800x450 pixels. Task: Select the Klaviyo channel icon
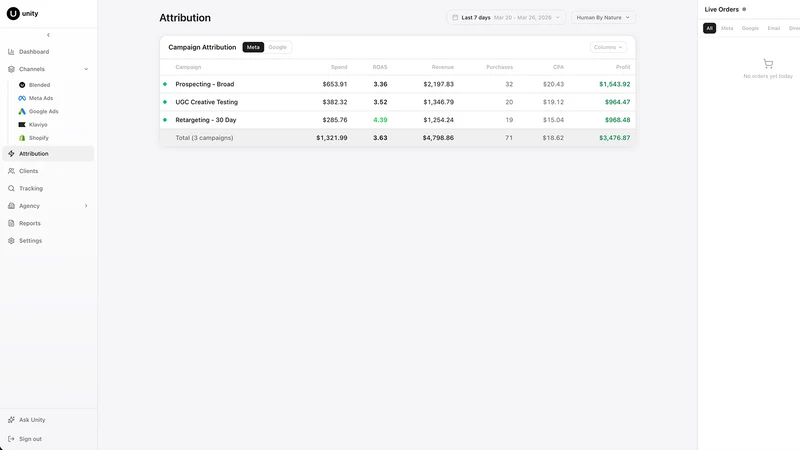coord(22,124)
